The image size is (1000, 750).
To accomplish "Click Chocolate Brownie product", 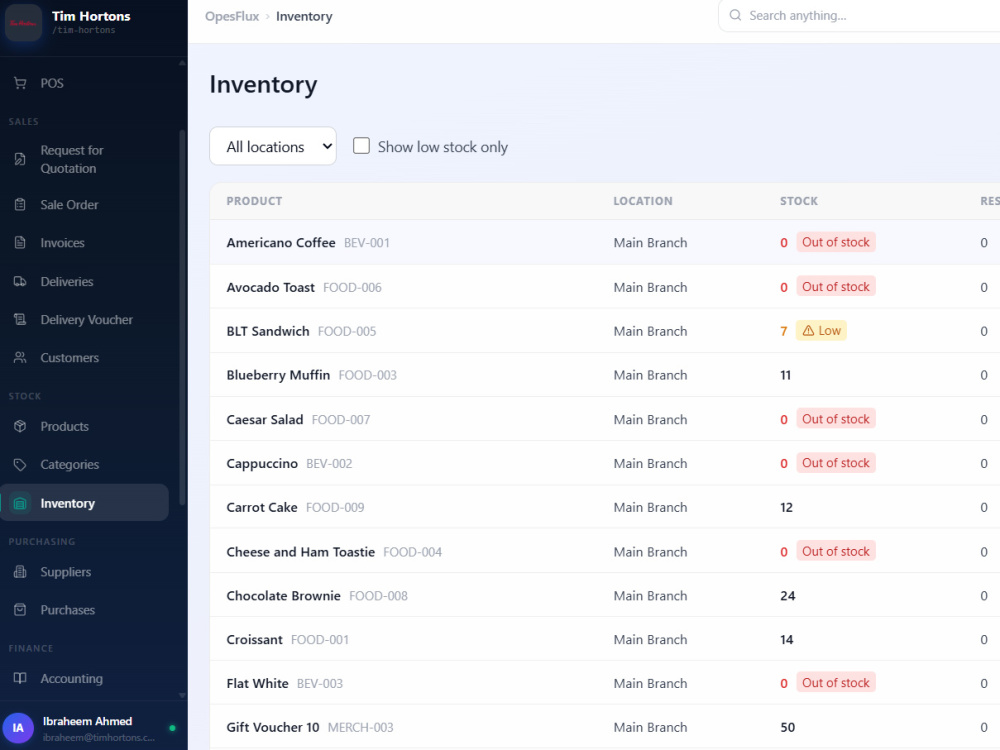I will click(x=283, y=596).
